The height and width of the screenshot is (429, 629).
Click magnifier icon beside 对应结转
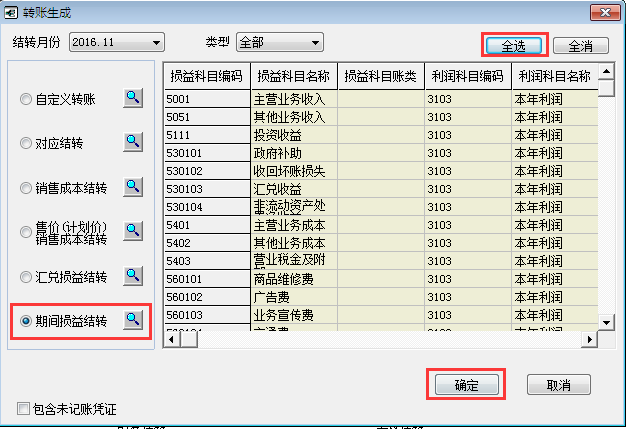click(133, 142)
